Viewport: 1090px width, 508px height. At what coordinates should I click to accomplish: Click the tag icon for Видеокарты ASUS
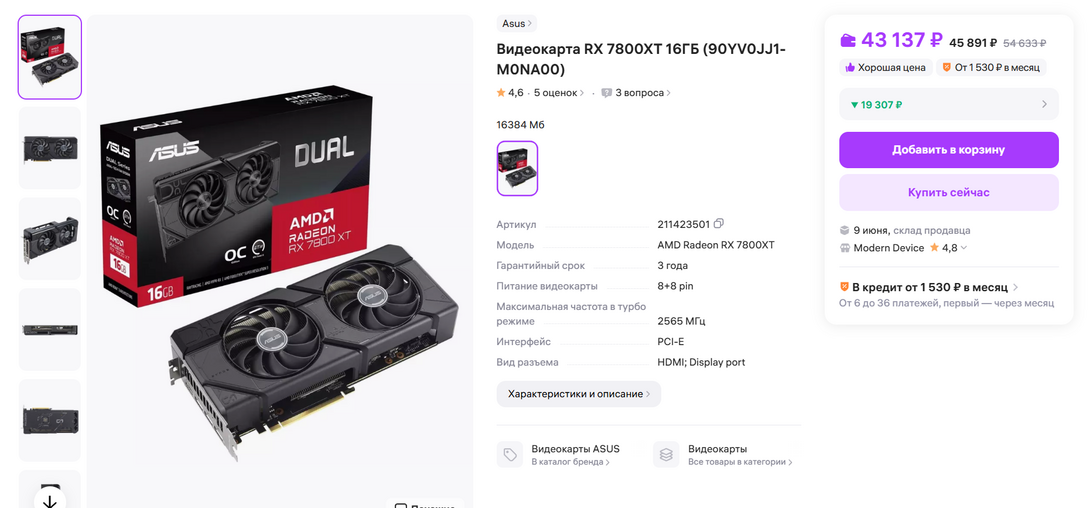[x=510, y=454]
